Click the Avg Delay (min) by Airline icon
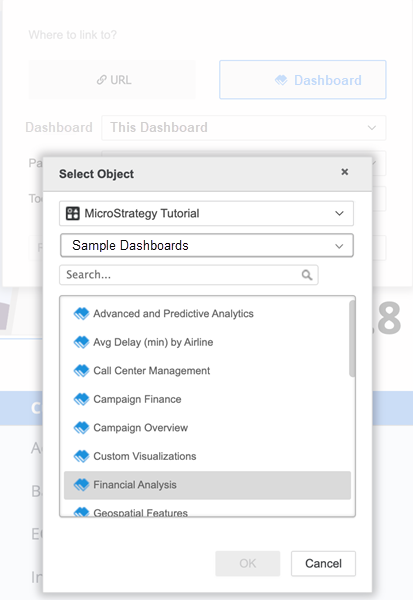413x600 pixels. click(x=81, y=342)
